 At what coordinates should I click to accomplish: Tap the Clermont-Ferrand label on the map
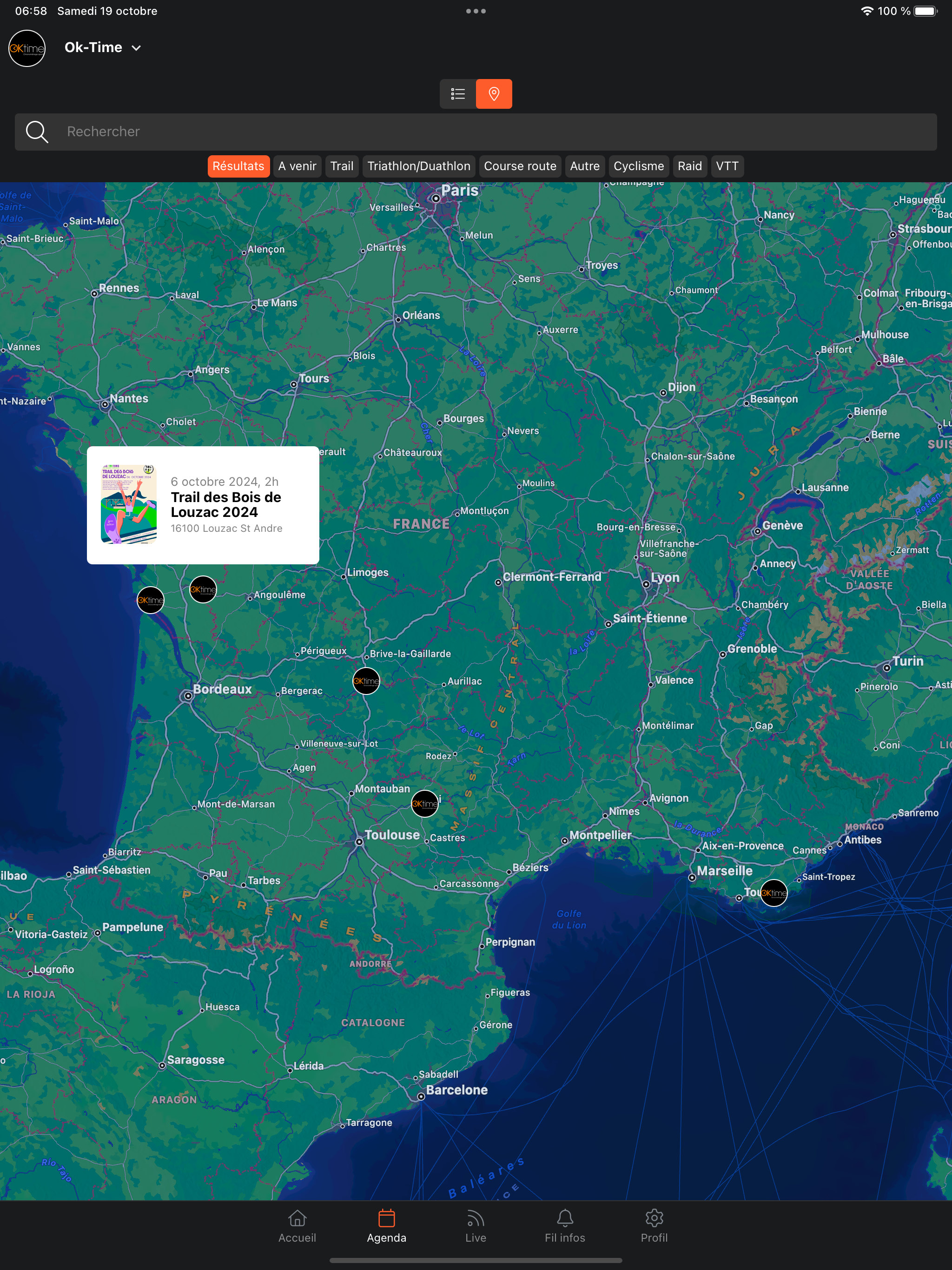(552, 577)
